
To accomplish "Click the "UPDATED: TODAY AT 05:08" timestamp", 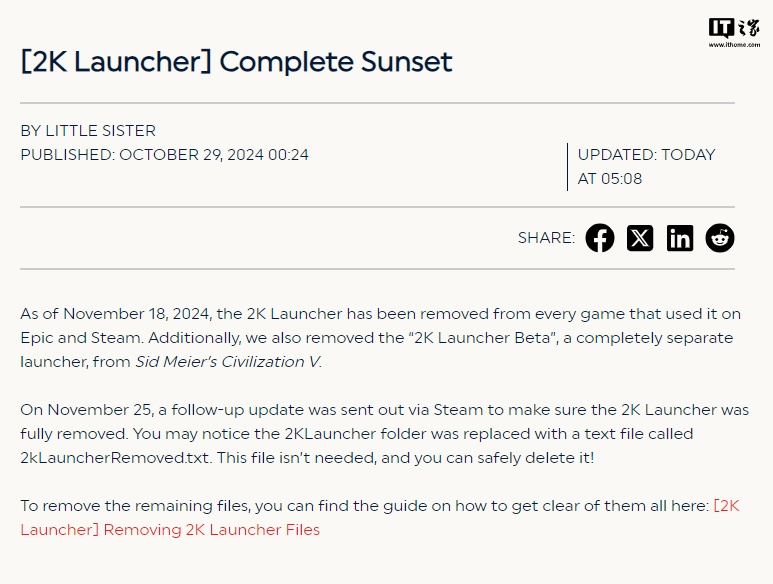I will (x=646, y=167).
